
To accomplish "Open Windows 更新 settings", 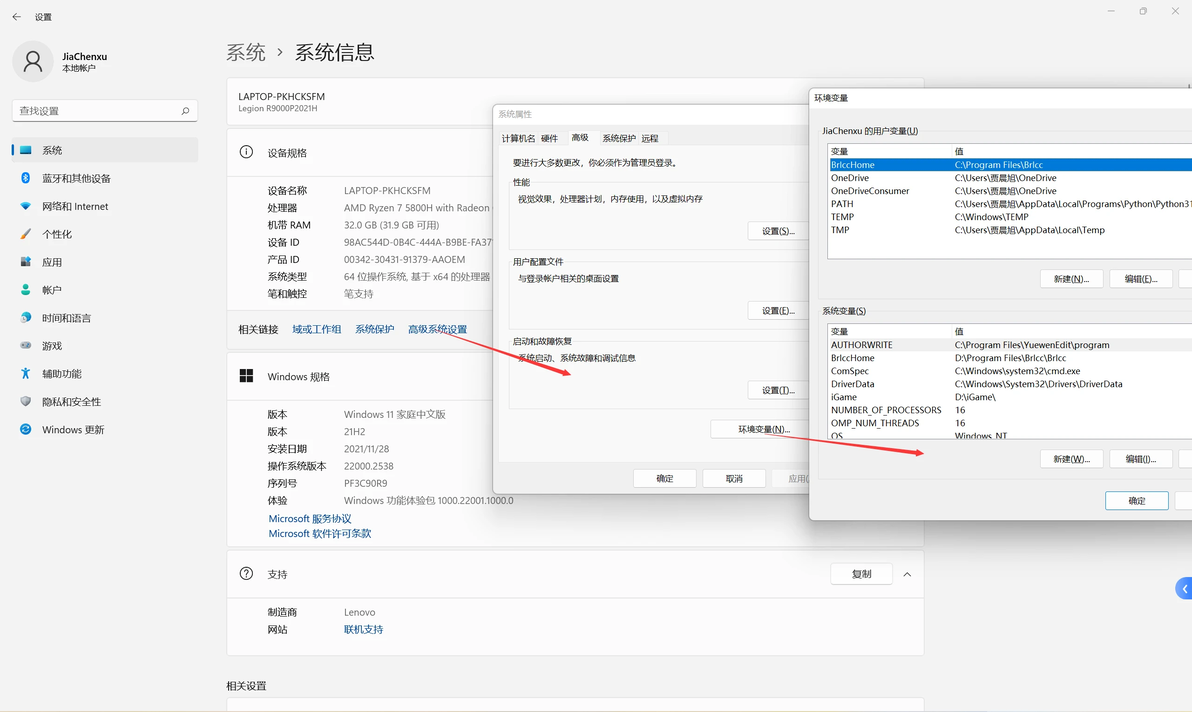I will [105, 429].
